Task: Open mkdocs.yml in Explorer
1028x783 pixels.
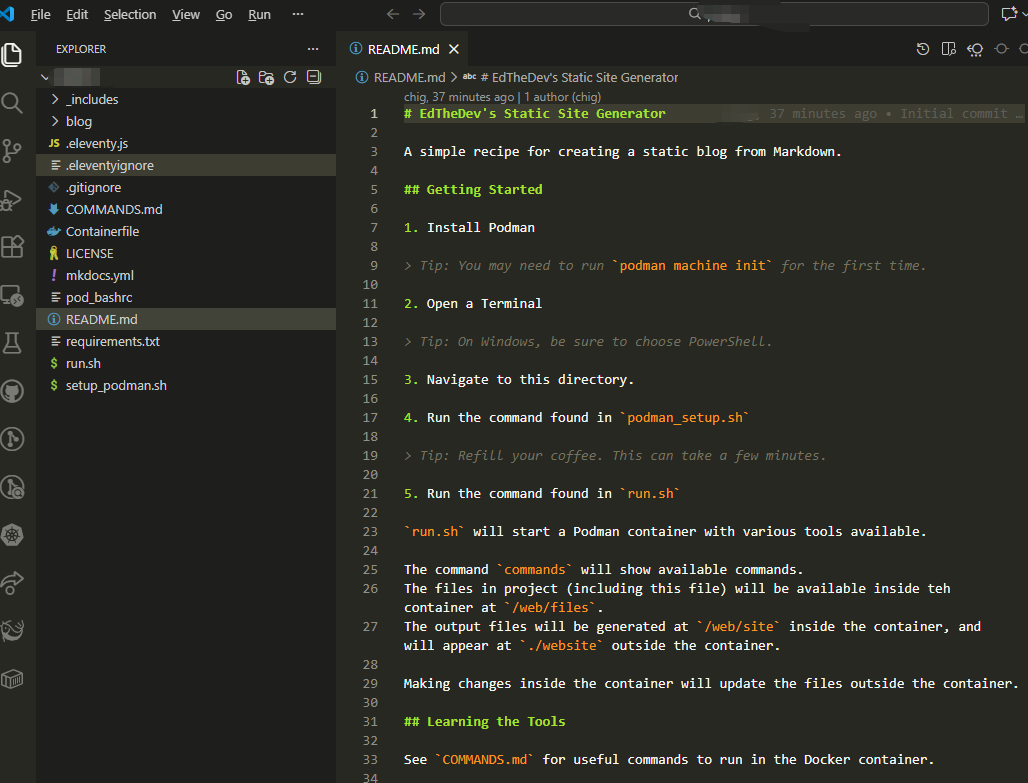Action: pyautogui.click(x=100, y=275)
